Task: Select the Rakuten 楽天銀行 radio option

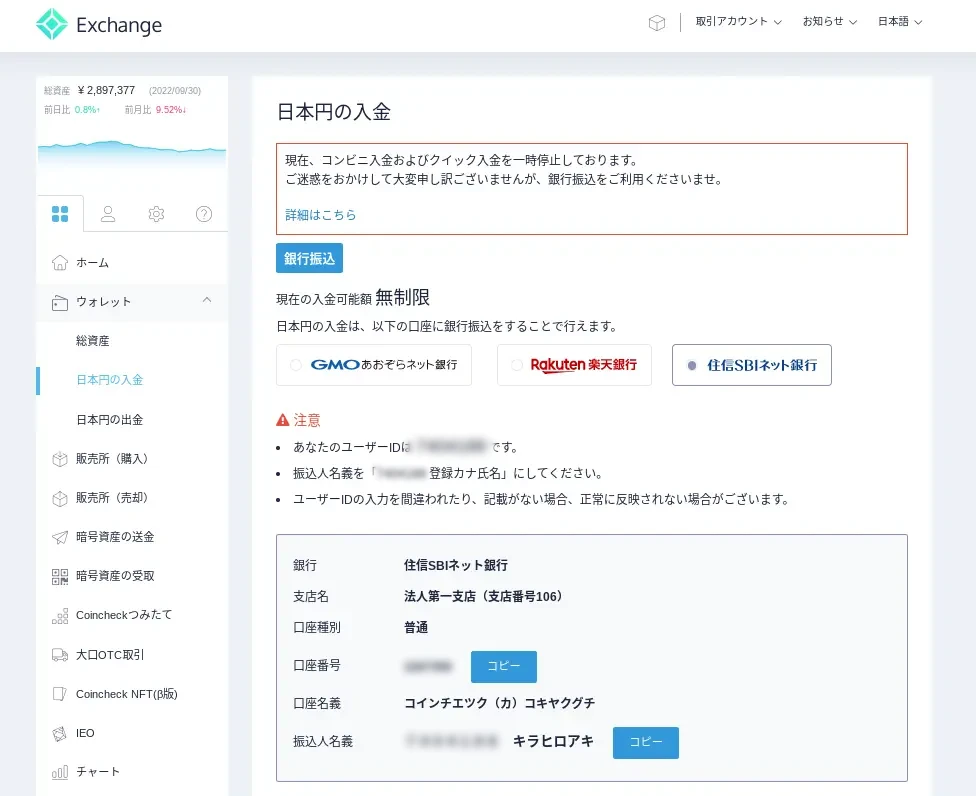Action: point(517,365)
